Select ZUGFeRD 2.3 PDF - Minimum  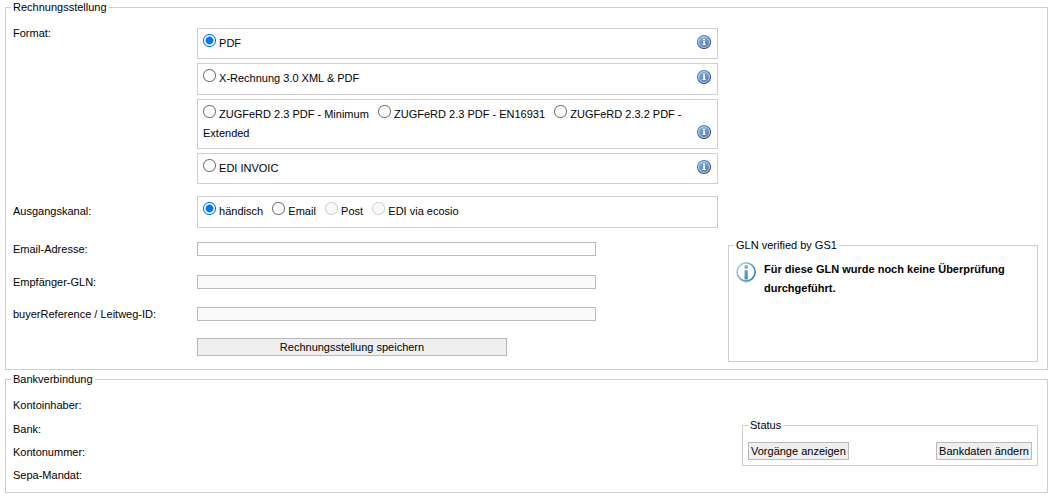click(209, 112)
